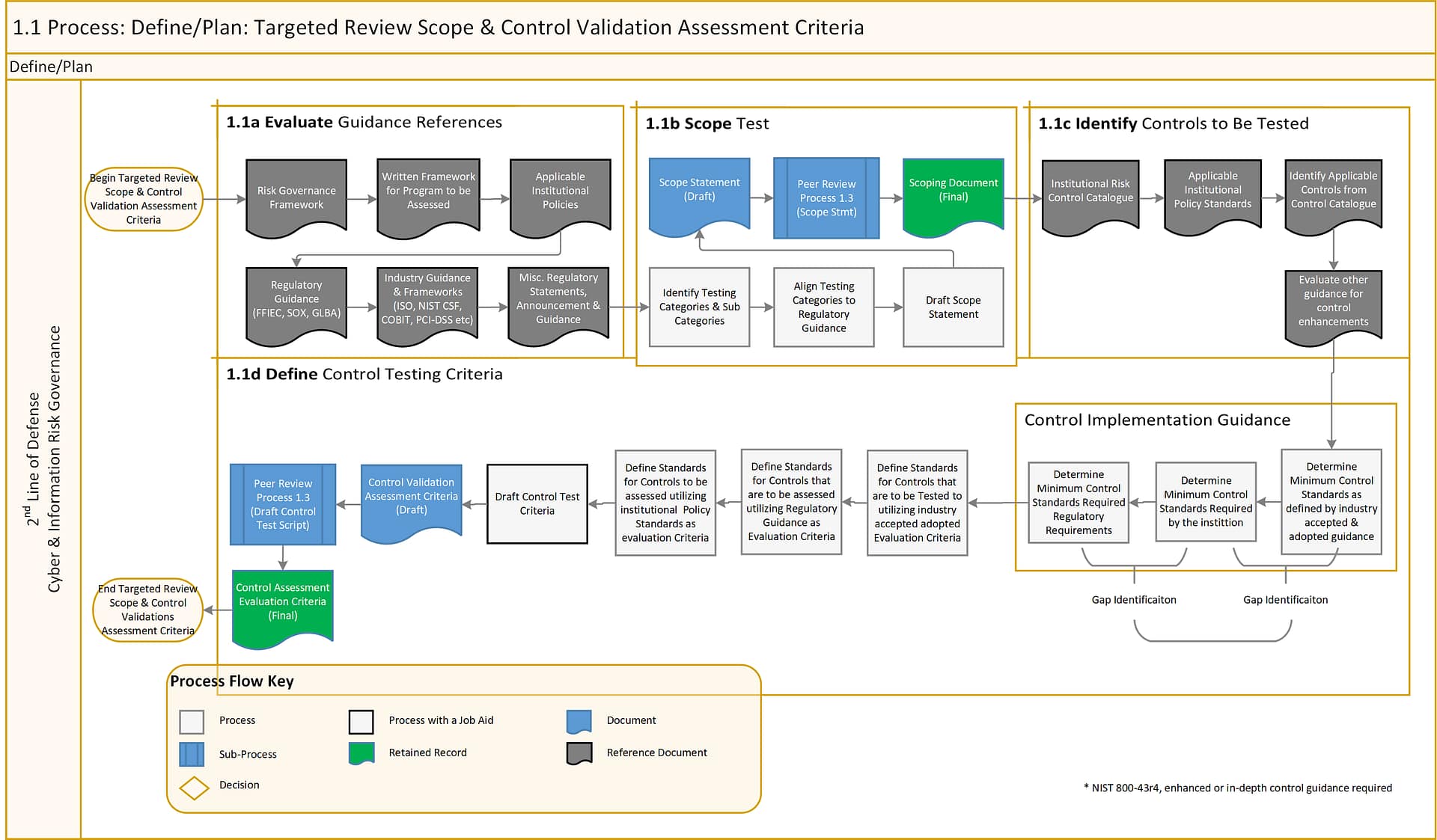Click End Targeted Review end terminator
The height and width of the screenshot is (840, 1437).
(147, 610)
